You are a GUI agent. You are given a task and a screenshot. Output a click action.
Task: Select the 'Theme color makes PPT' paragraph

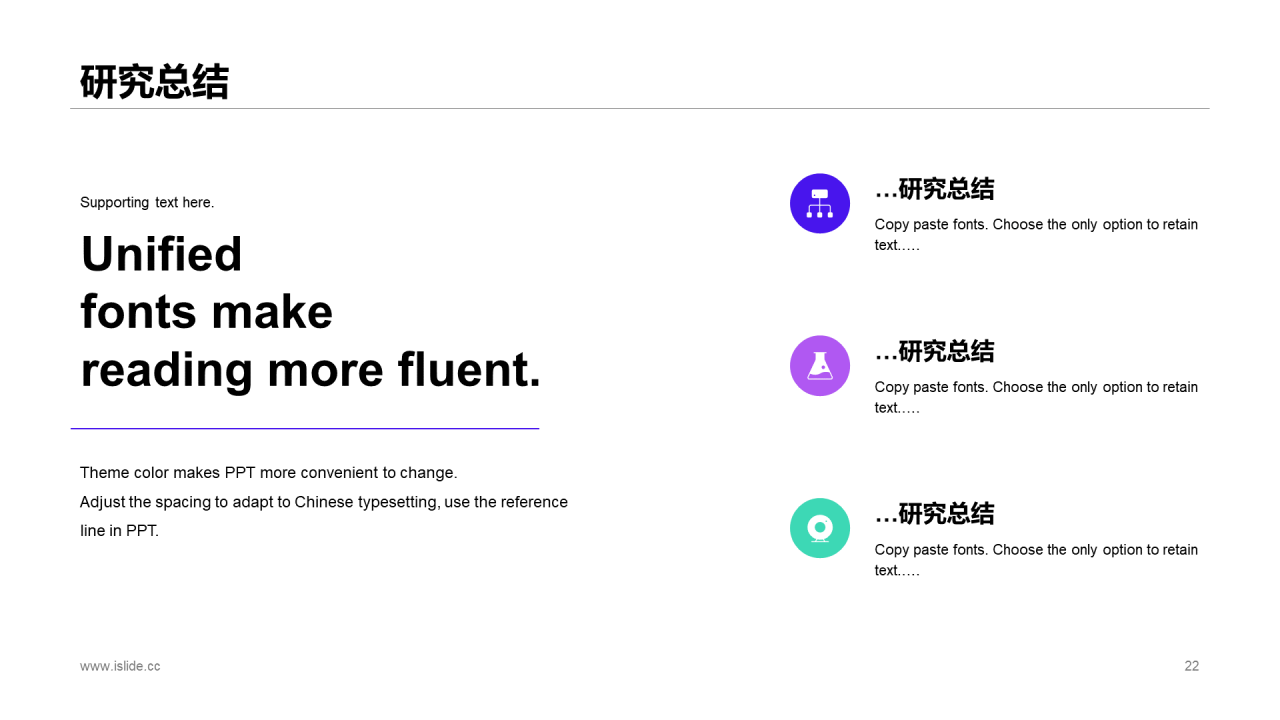pyautogui.click(x=324, y=501)
